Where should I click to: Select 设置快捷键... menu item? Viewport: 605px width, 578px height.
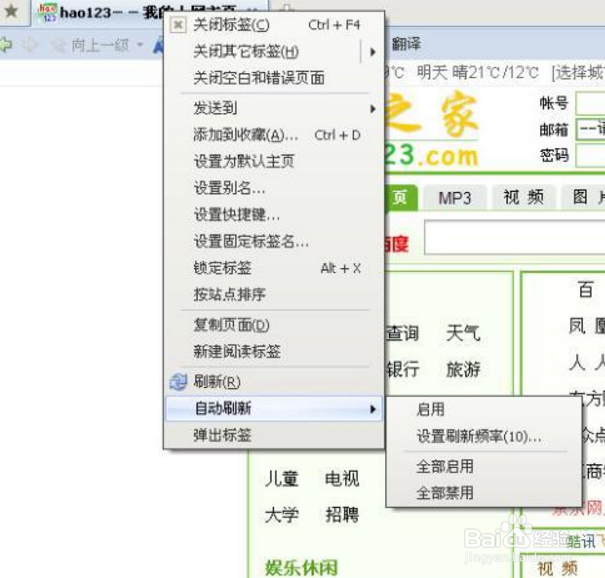274,215
